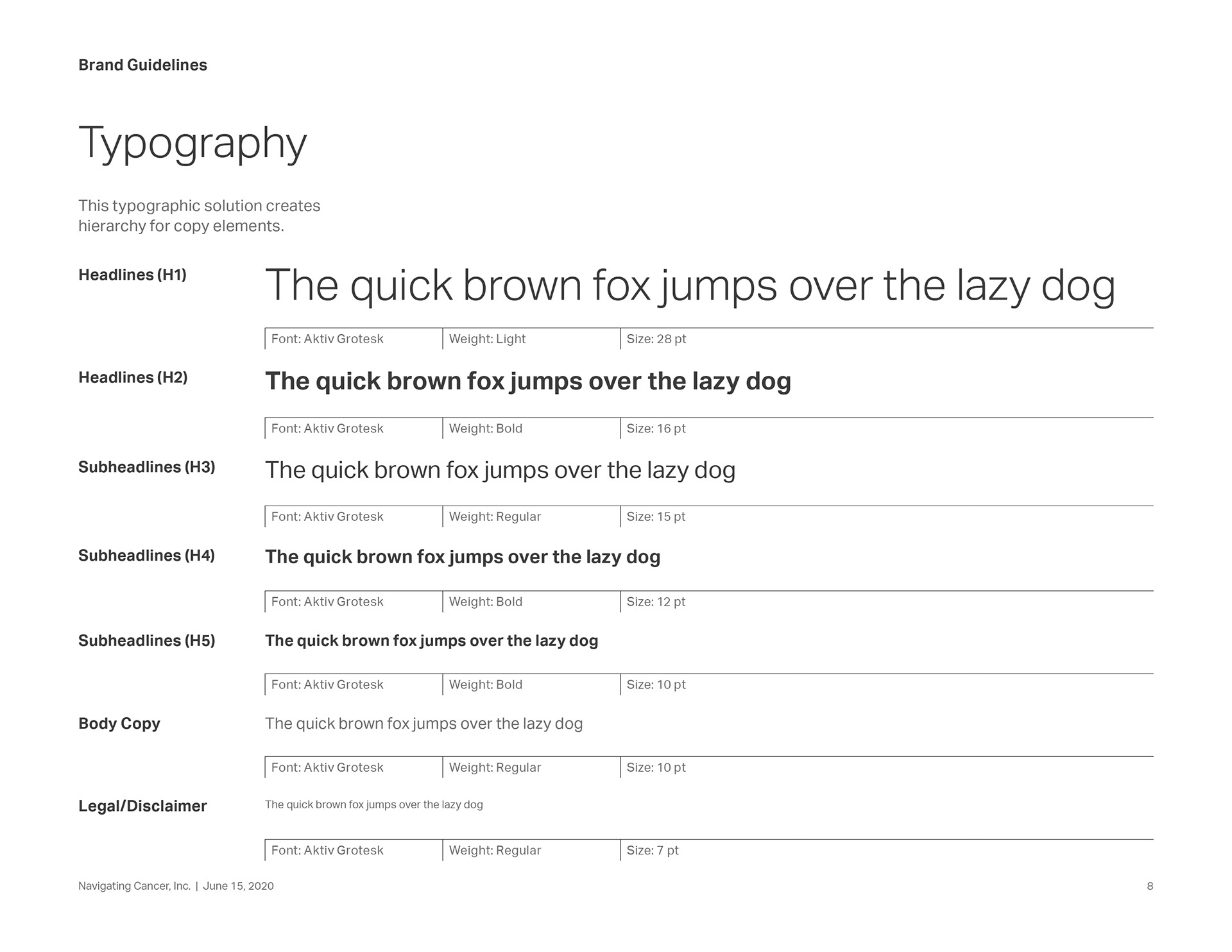Click the Navigating Cancer, Inc. footer text
The height and width of the screenshot is (952, 1232).
pyautogui.click(x=134, y=887)
